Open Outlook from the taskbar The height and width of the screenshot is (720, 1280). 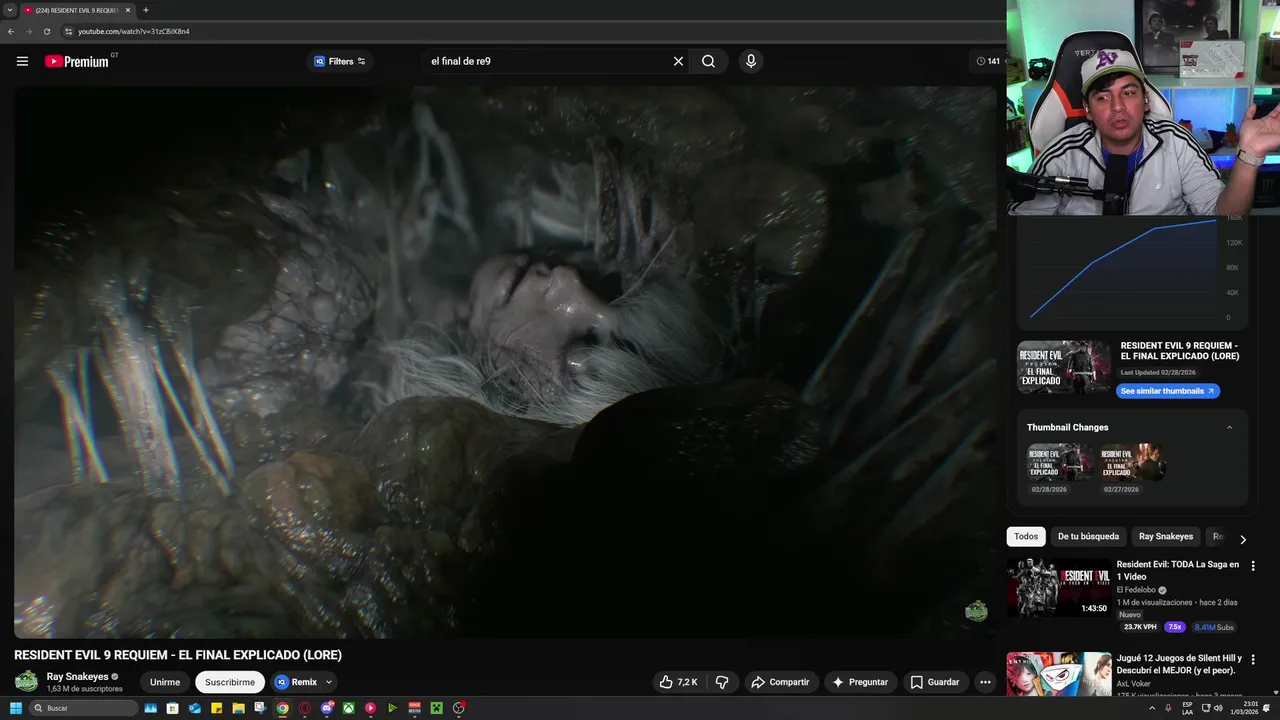click(195, 708)
